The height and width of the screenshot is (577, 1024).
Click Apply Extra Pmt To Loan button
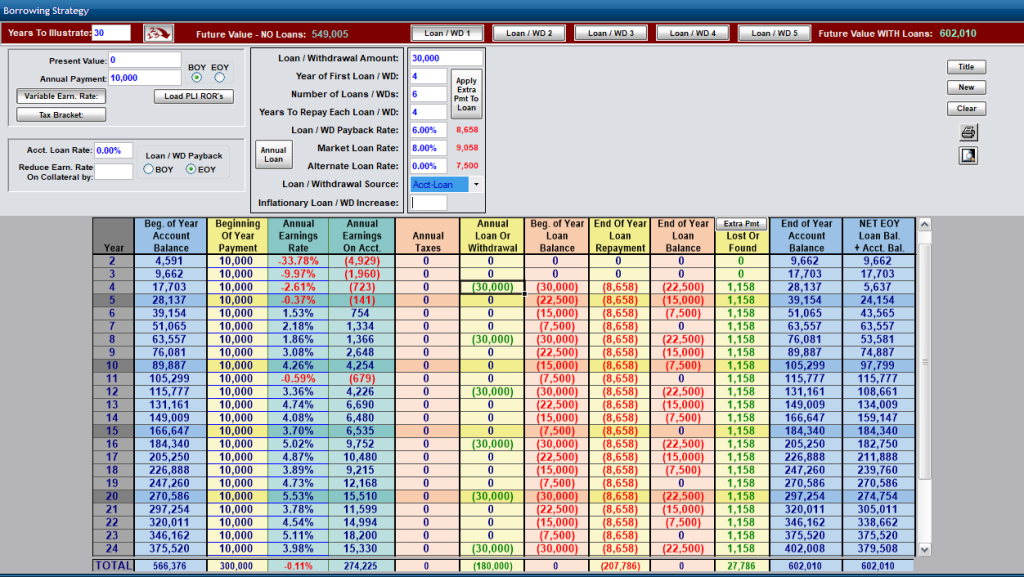tap(466, 94)
